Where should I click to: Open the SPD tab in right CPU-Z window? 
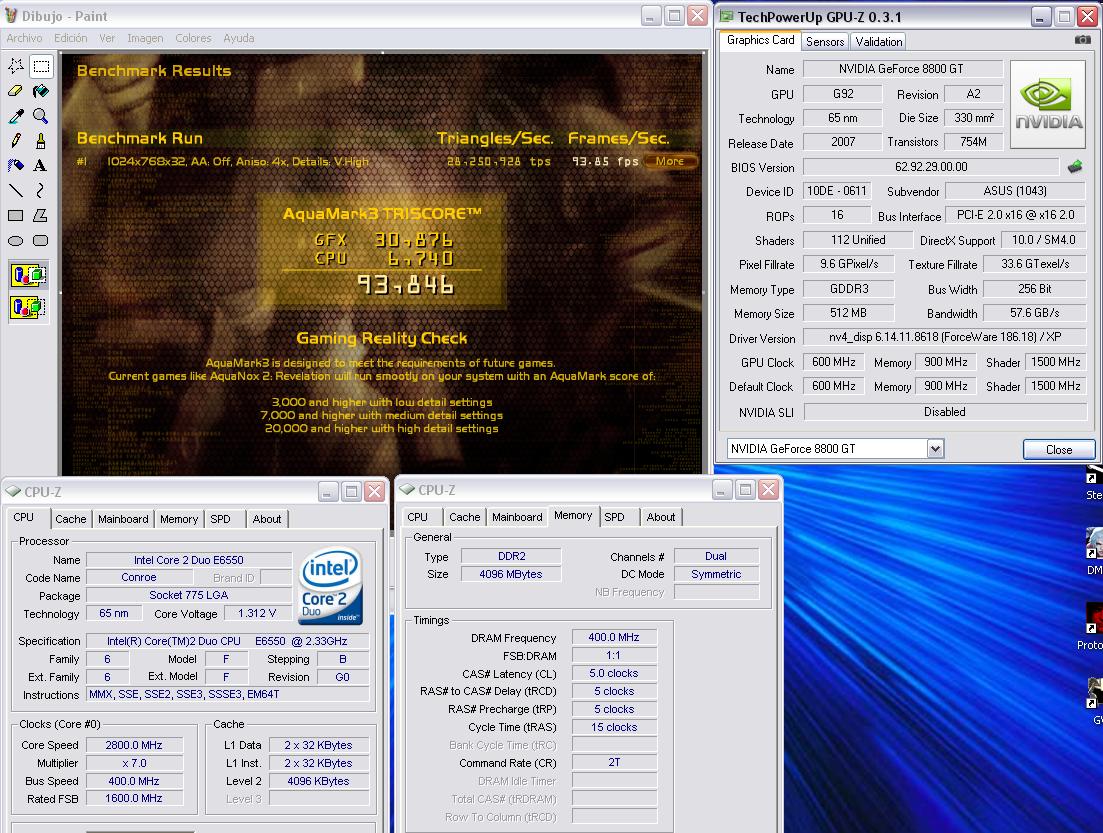(x=614, y=517)
